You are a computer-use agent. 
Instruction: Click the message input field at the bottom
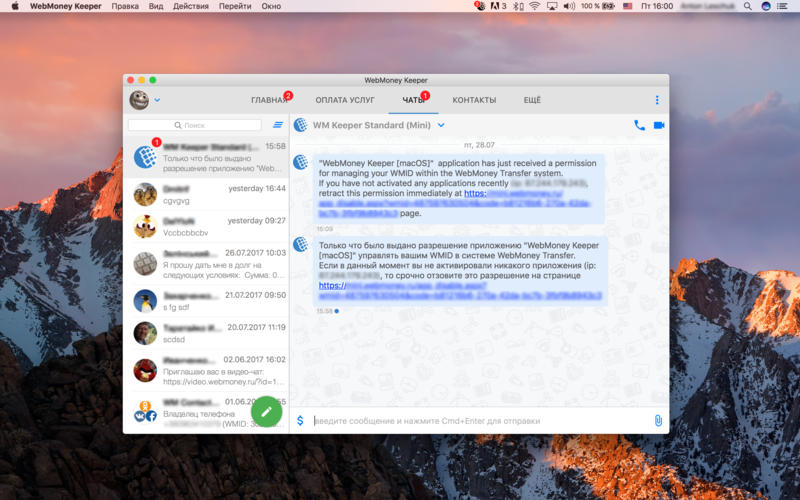(480, 420)
